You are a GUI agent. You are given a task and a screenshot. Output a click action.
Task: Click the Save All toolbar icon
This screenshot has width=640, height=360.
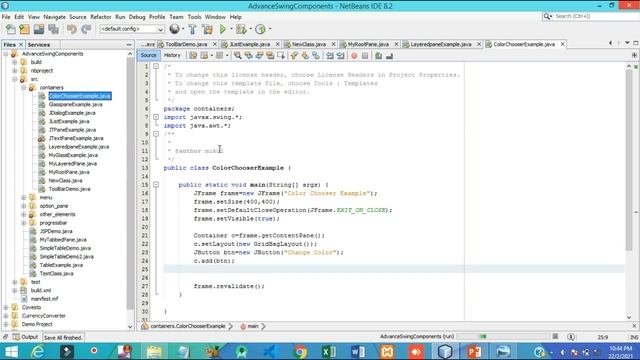53,29
